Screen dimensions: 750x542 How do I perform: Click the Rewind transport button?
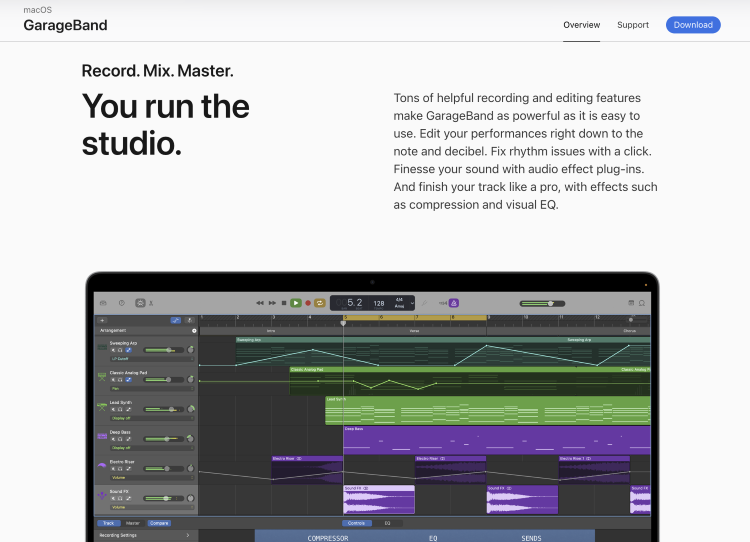tap(260, 303)
